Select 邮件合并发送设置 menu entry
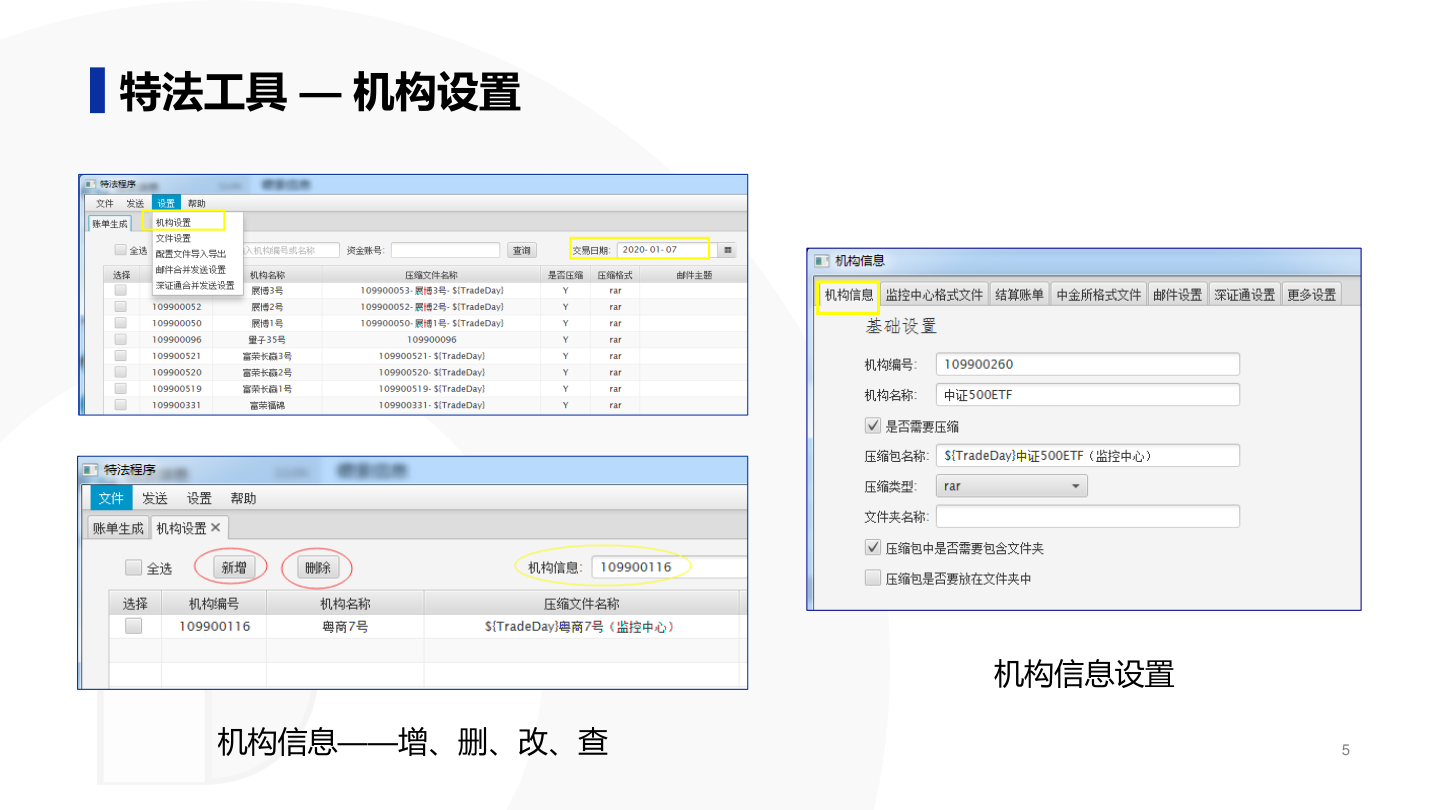The width and height of the screenshot is (1440, 810). (191, 269)
